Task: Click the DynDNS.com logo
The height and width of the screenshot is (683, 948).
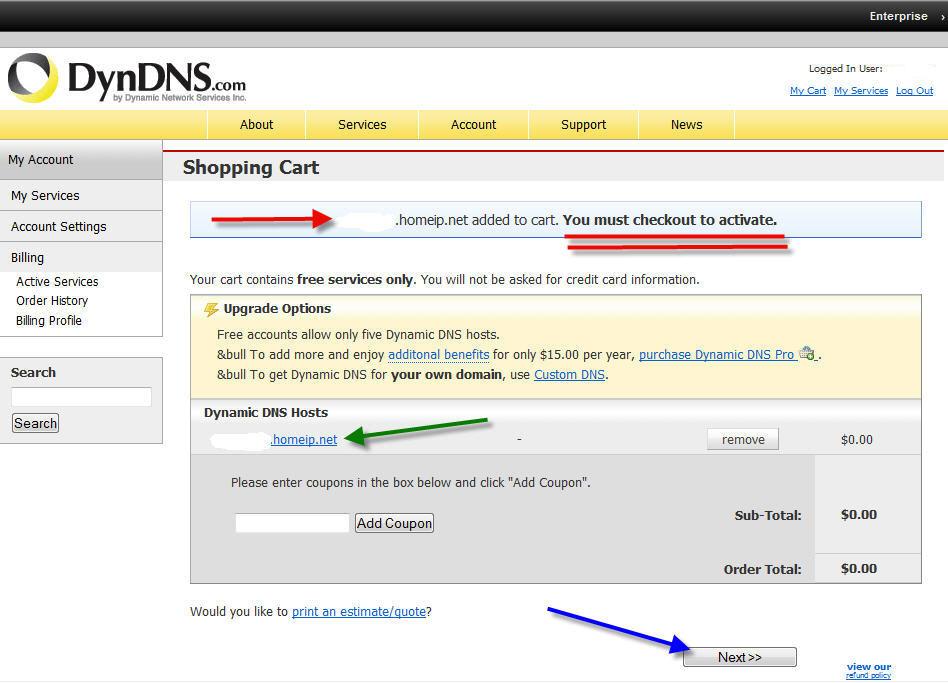Action: click(x=127, y=79)
